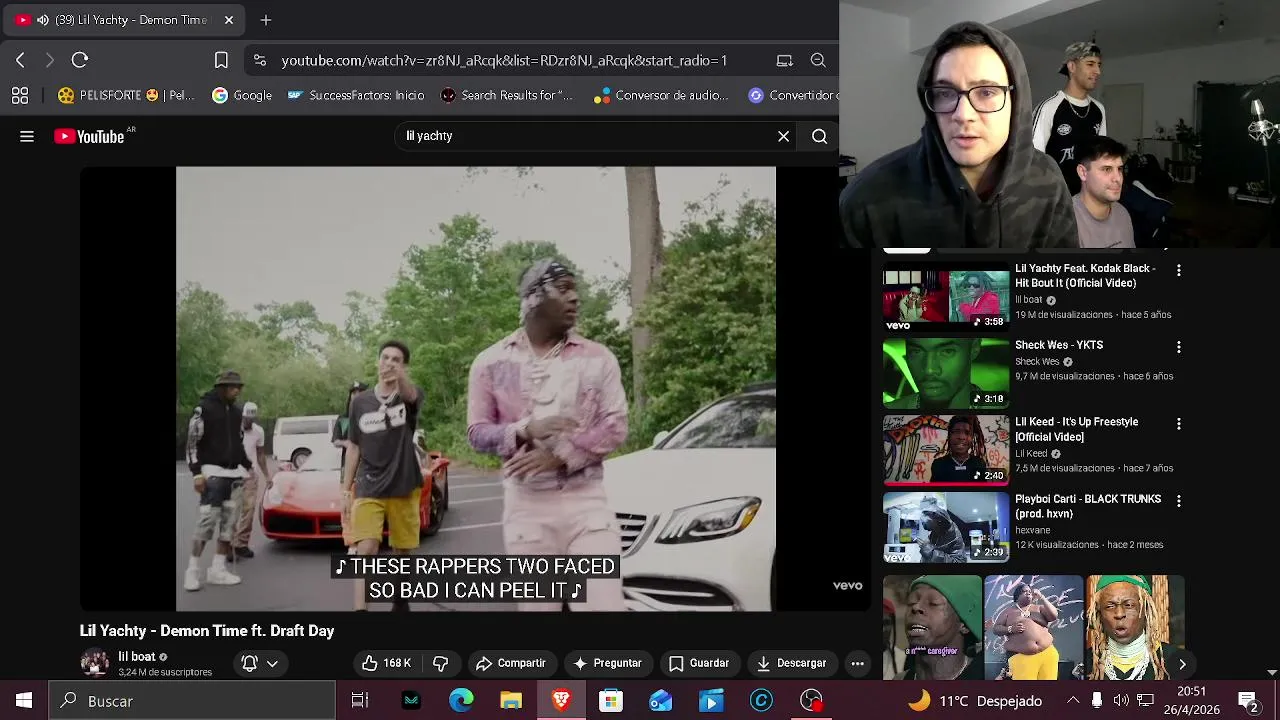Click the Buscar taskbar search box
1280x720 pixels.
[x=192, y=701]
